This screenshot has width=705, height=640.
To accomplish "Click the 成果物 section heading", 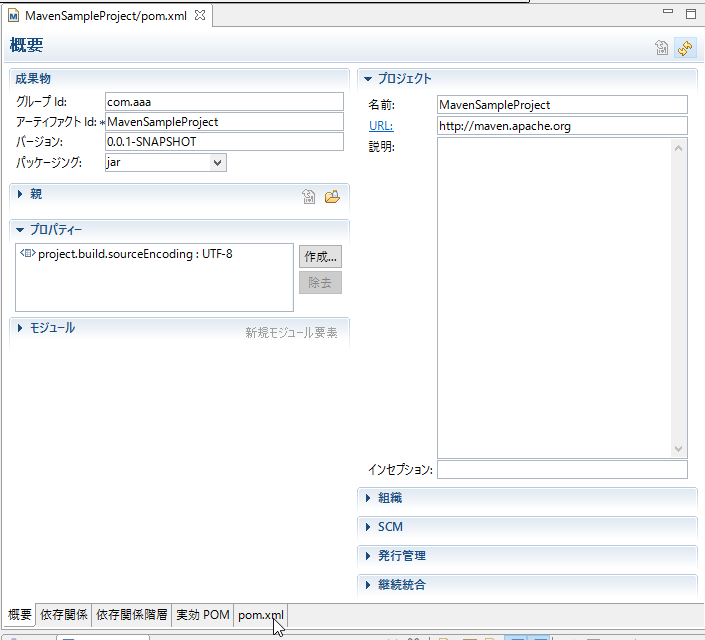I will point(33,79).
